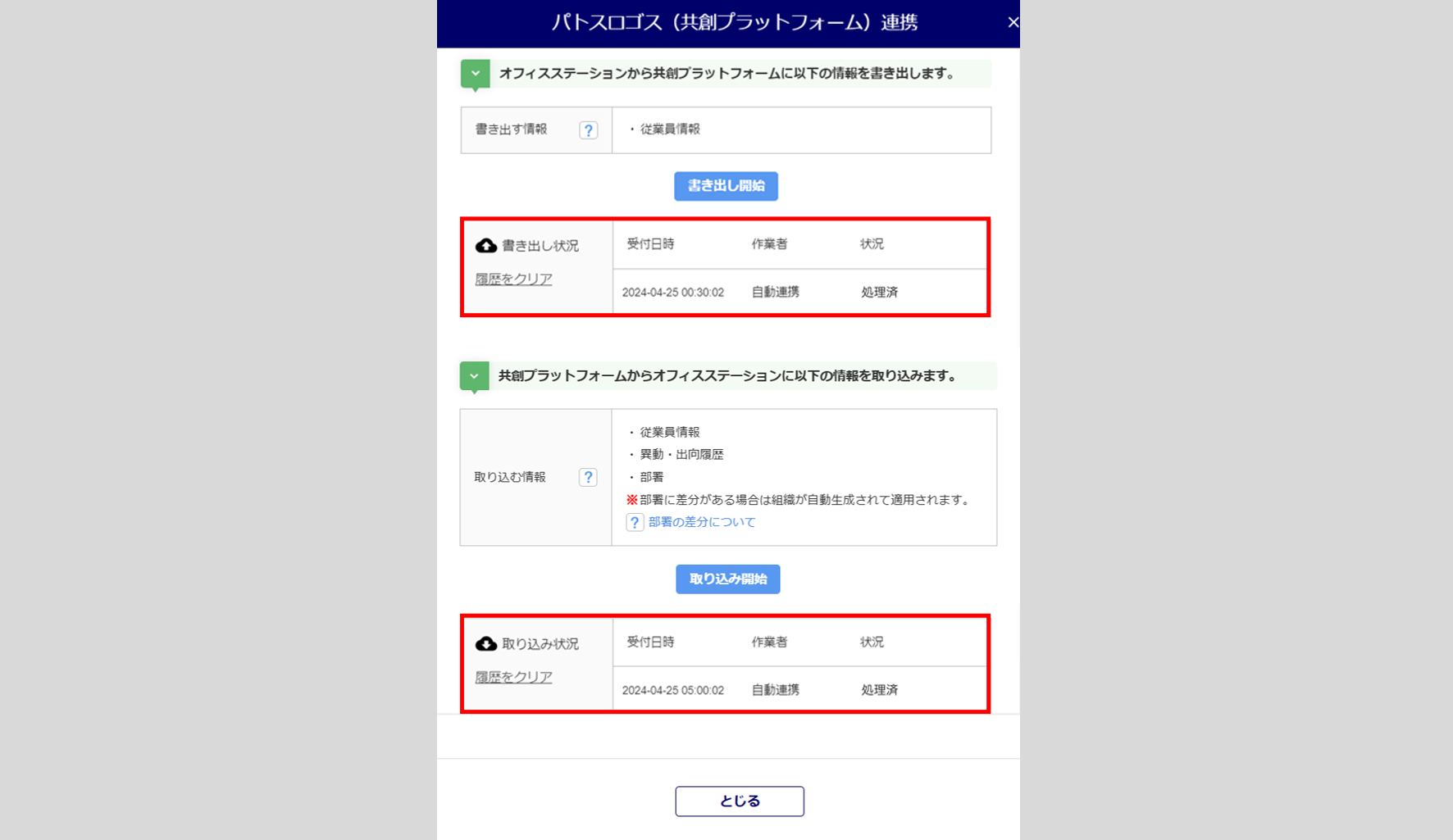The width and height of the screenshot is (1453, 840).
Task: Close the パトスロゴス連携 dialog with X
Action: pos(1013,23)
